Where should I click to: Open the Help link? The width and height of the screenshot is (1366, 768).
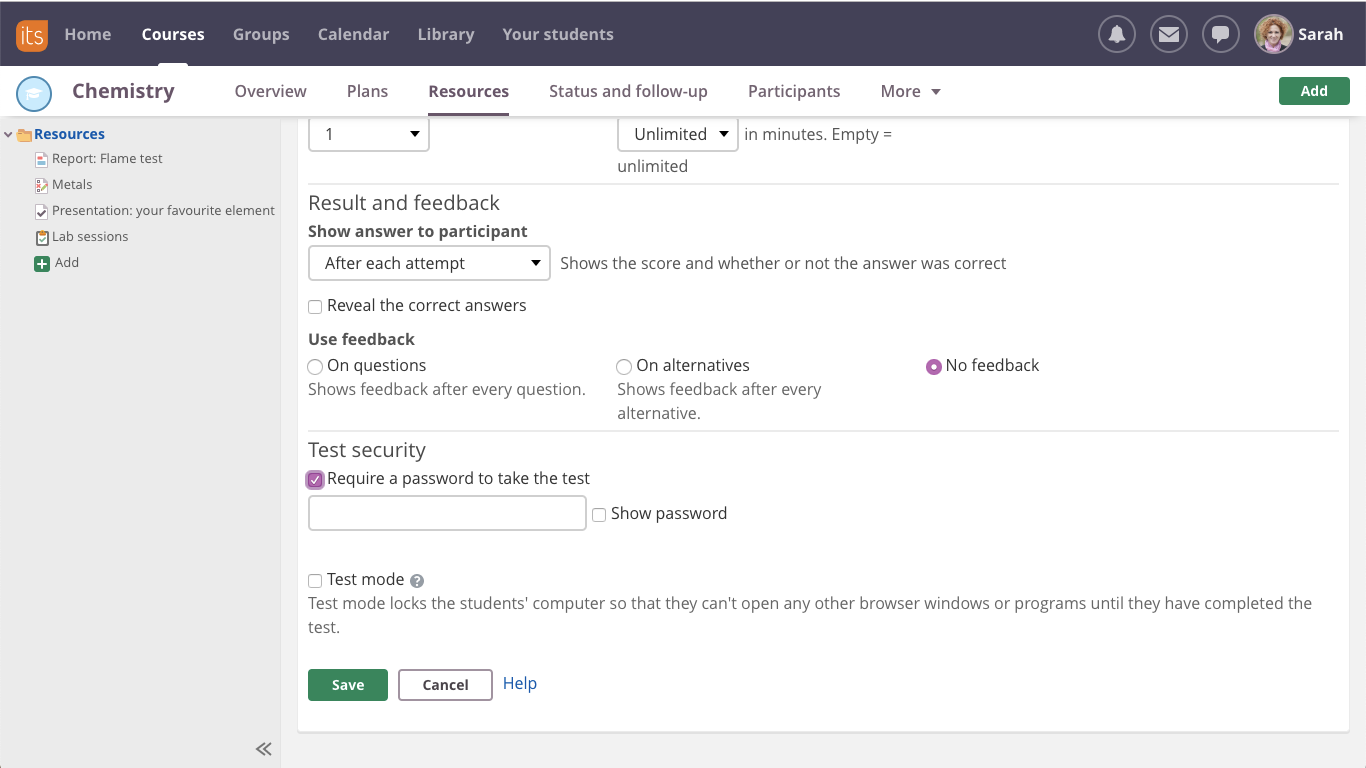click(x=520, y=683)
